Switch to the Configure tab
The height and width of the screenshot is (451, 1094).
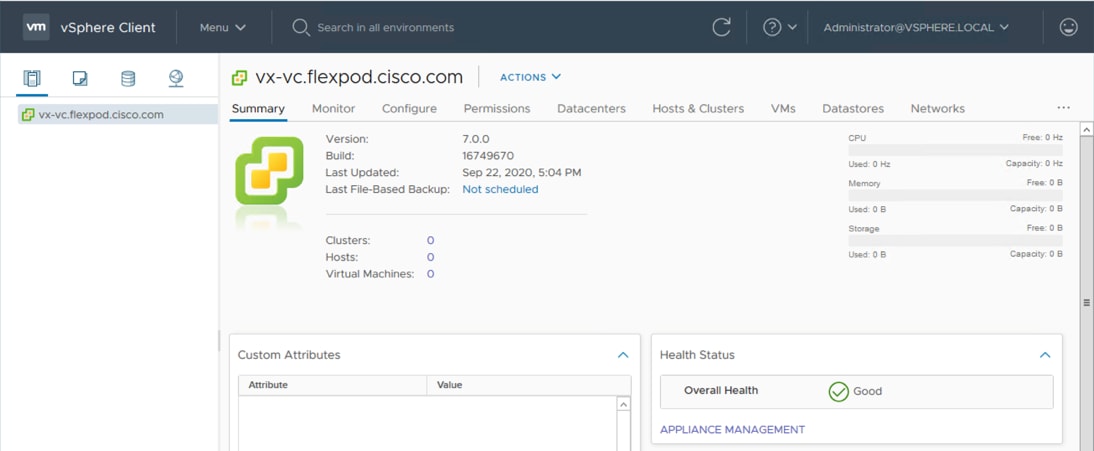click(x=410, y=109)
